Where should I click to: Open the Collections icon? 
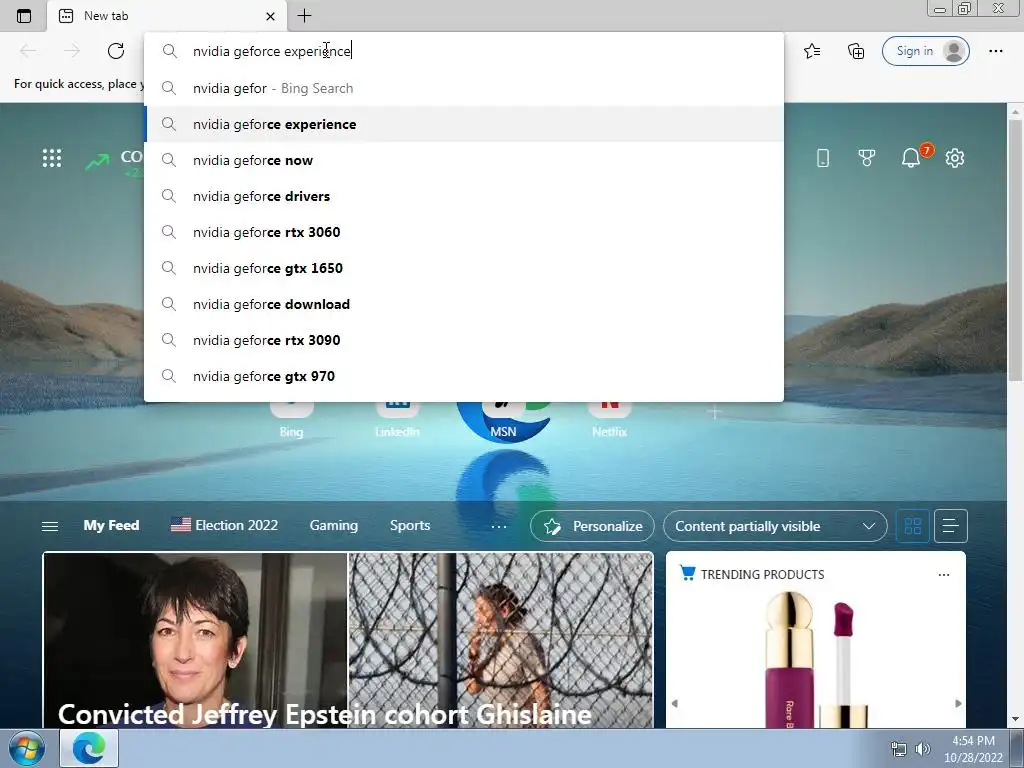coord(856,51)
